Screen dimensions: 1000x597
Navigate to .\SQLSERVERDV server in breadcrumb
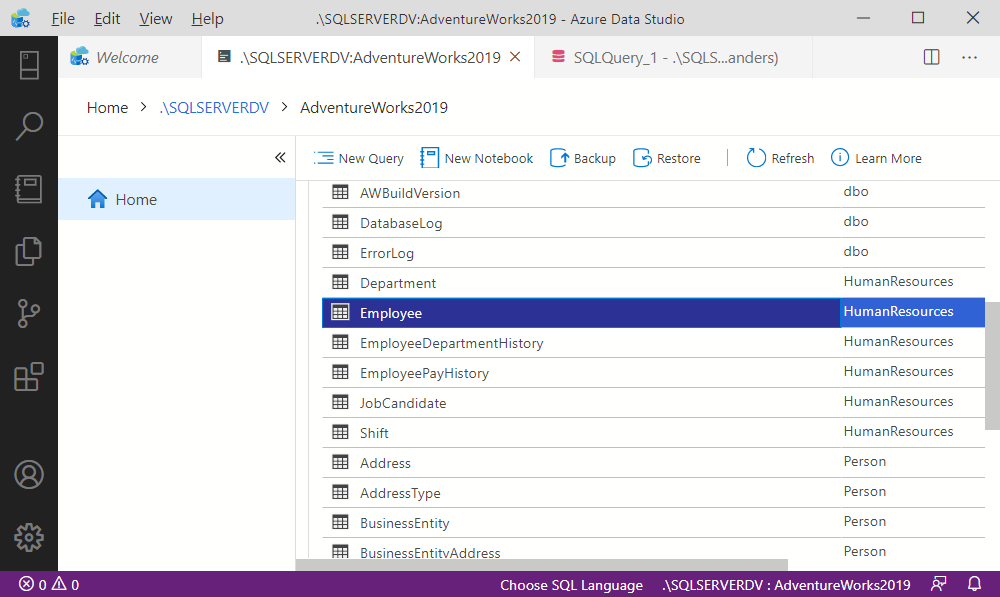pyautogui.click(x=214, y=108)
